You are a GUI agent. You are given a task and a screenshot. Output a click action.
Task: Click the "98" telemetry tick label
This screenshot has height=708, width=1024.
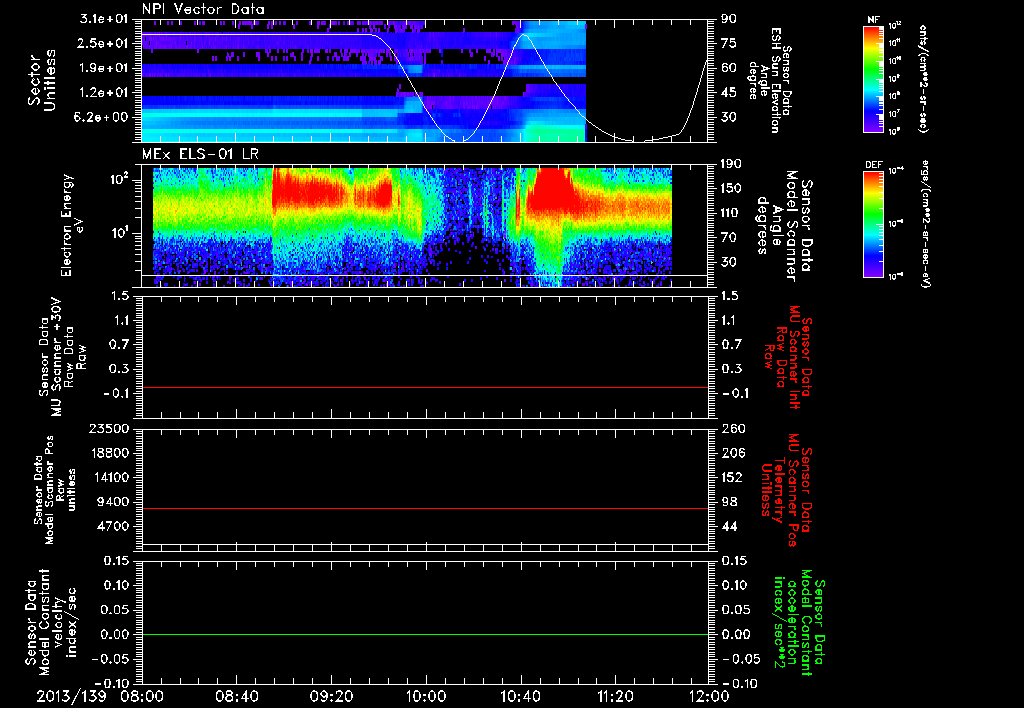tap(729, 502)
